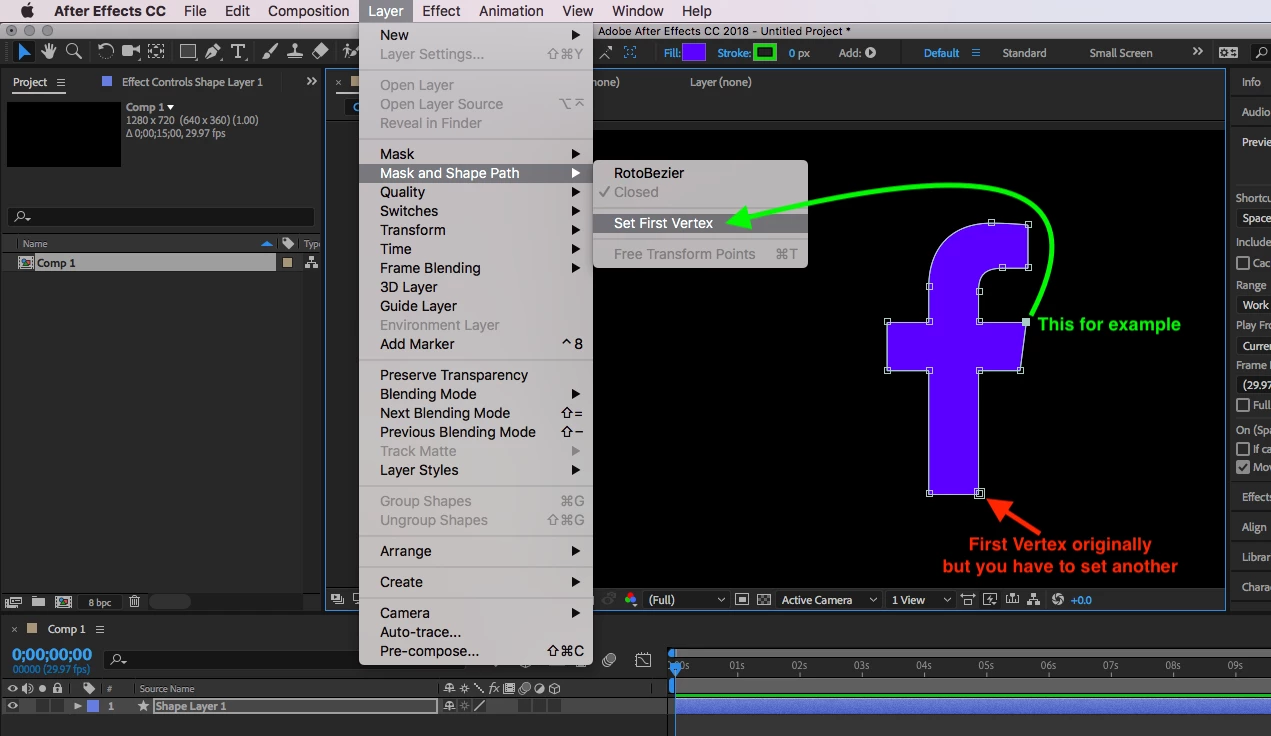Viewport: 1271px width, 736px height.
Task: Create a new composition from Project panel
Action: tap(63, 602)
